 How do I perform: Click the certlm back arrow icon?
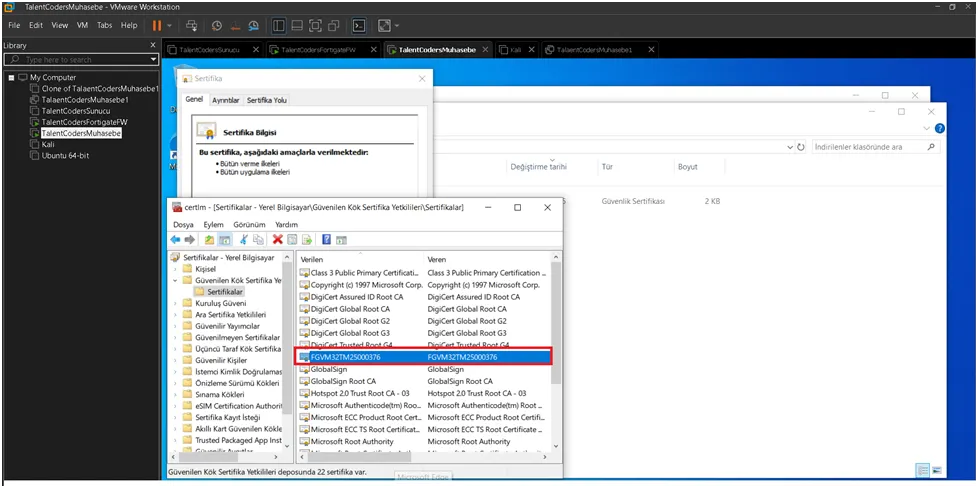(176, 240)
